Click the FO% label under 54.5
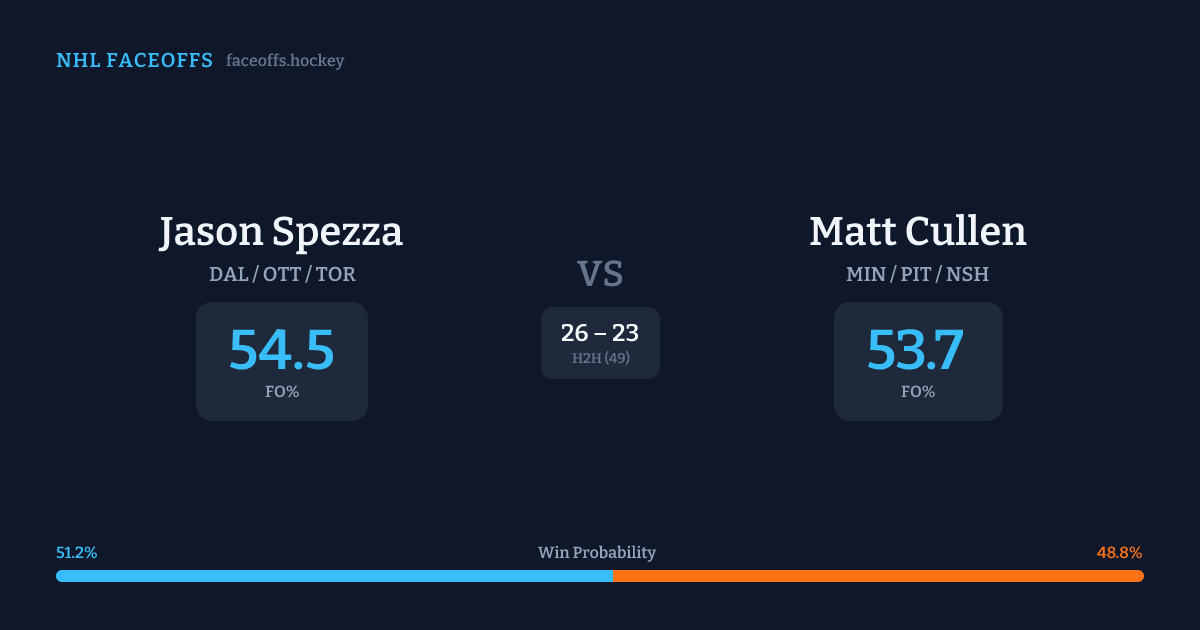 (282, 392)
